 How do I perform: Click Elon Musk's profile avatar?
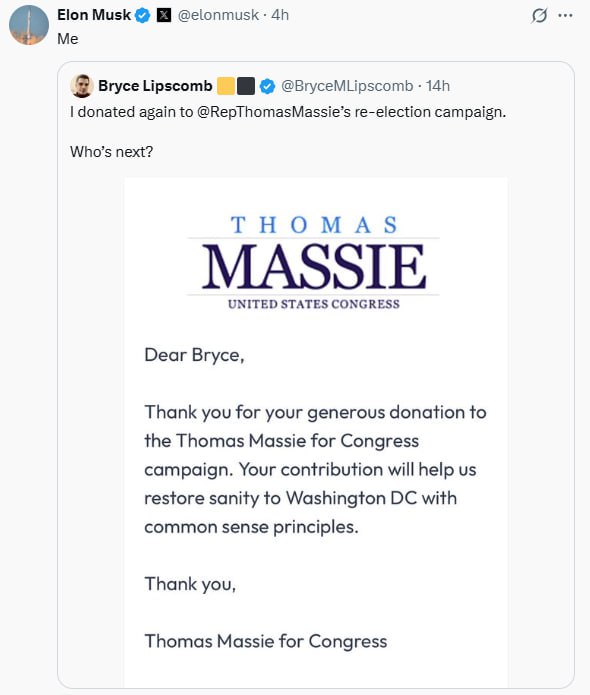[29, 25]
